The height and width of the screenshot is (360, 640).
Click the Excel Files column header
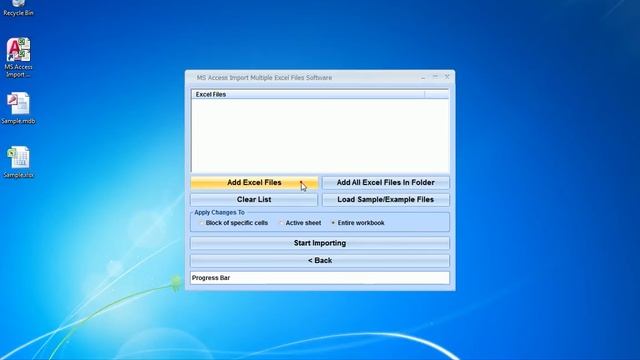click(308, 94)
